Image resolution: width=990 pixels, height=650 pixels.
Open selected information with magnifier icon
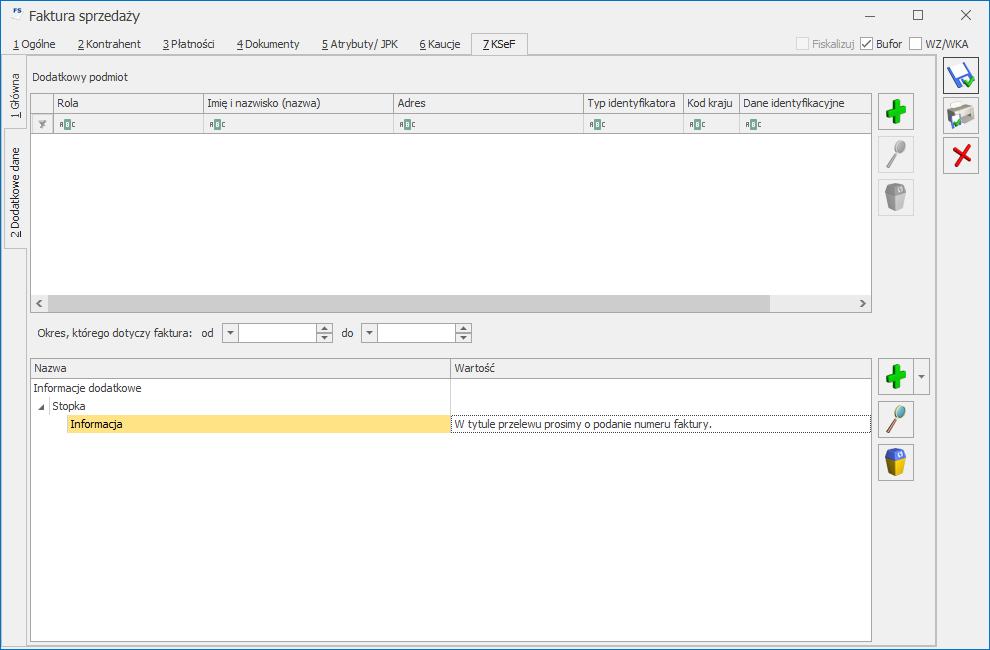coord(895,420)
